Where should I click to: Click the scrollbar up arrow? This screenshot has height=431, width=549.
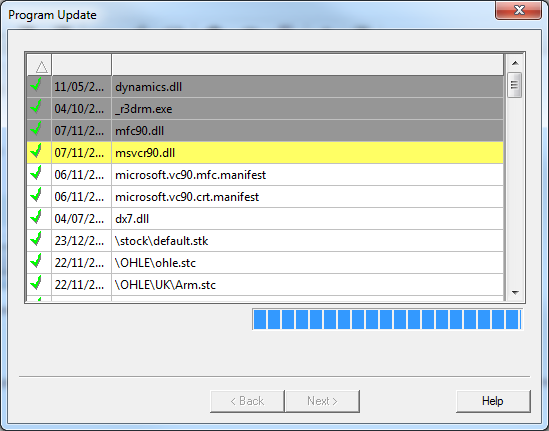[515, 63]
